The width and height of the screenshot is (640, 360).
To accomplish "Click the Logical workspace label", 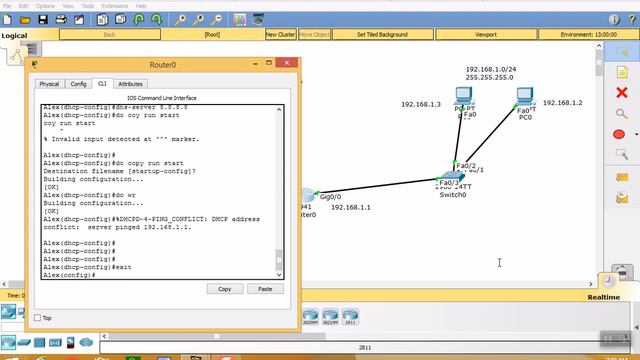I will click(14, 36).
